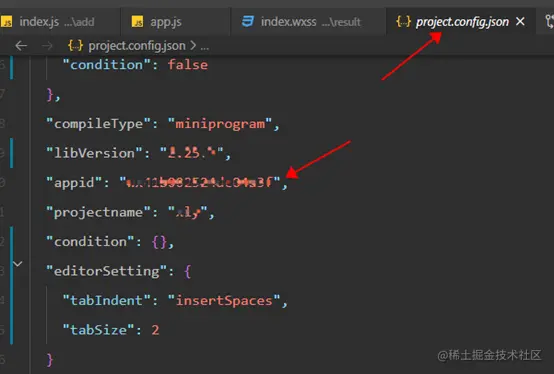554x374 pixels.
Task: Close the project.config.json tab
Action: [520, 22]
